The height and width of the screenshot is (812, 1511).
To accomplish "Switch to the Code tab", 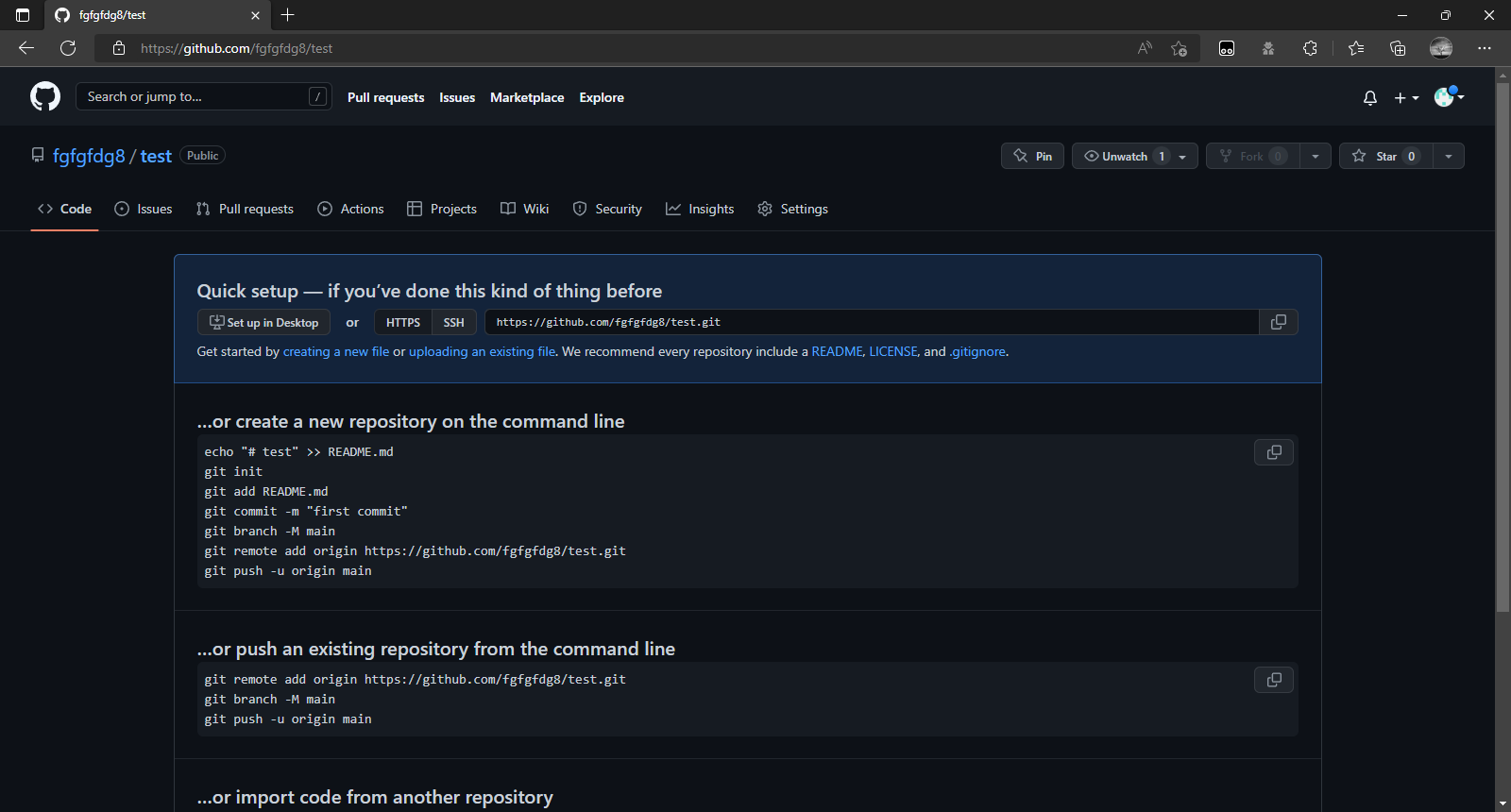I will pos(64,209).
